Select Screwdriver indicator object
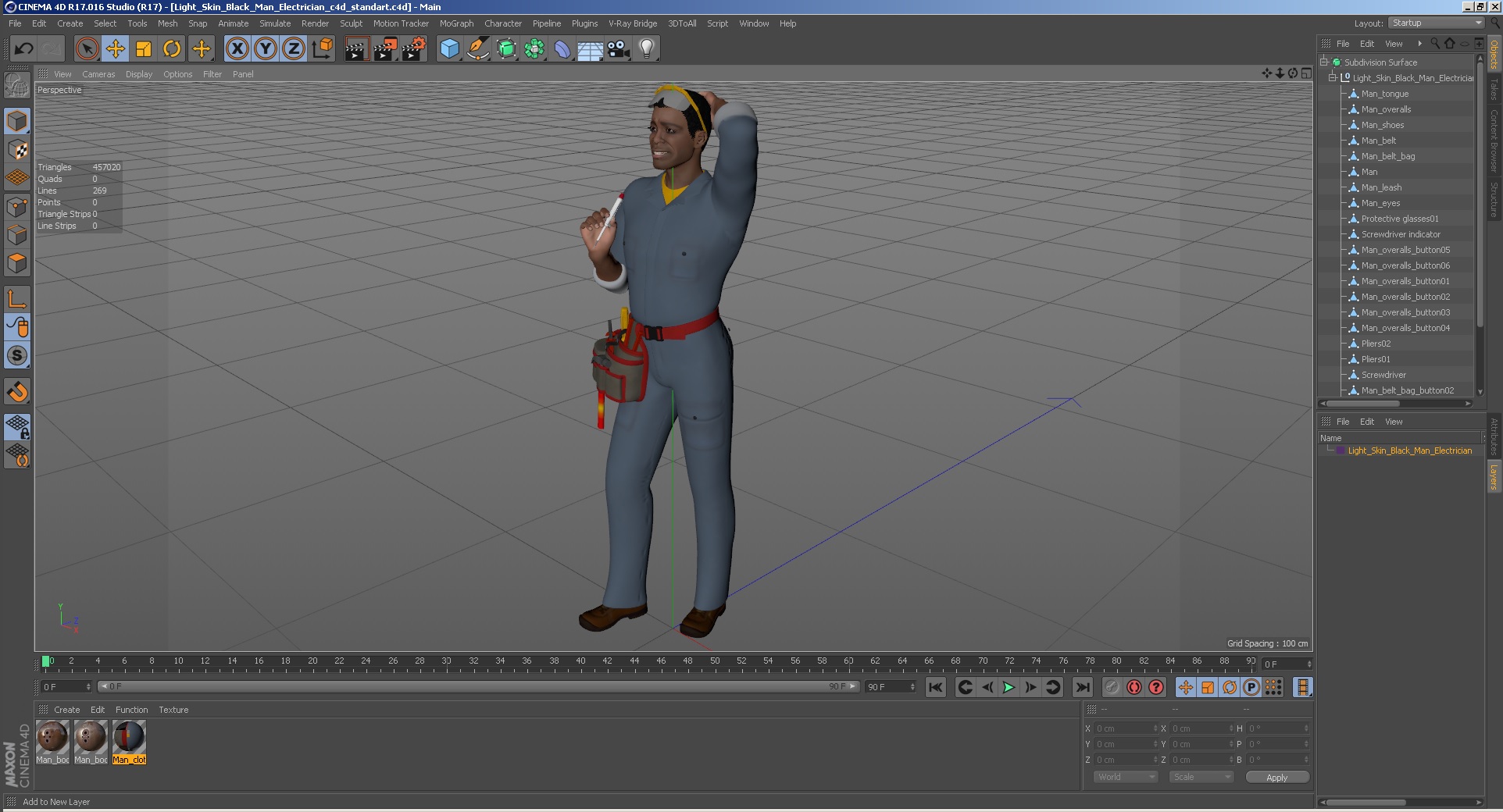This screenshot has height=812, width=1503. [x=1401, y=234]
